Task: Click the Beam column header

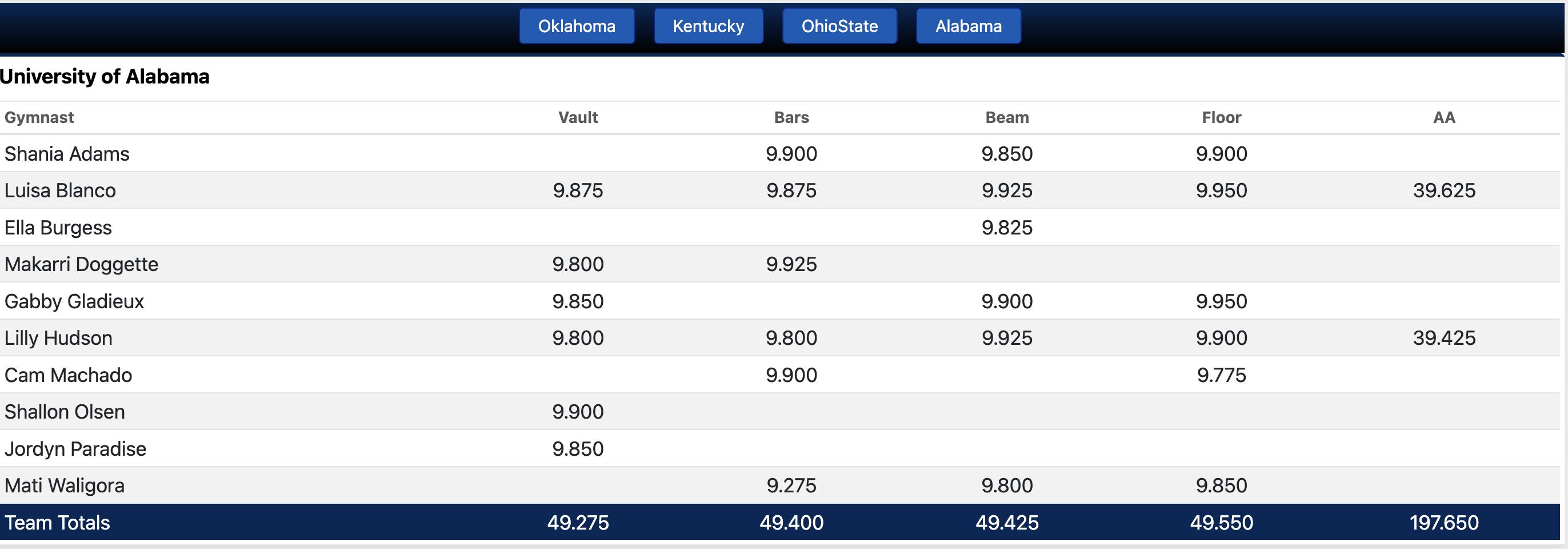Action: 1007,117
